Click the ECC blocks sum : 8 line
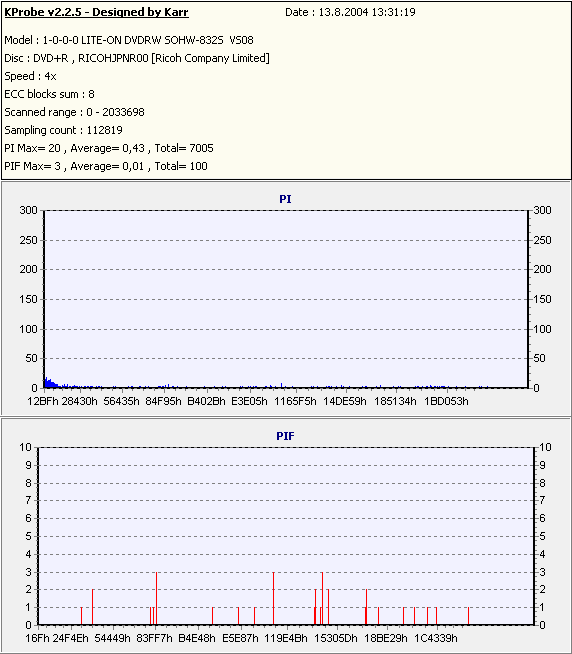 pyautogui.click(x=49, y=94)
